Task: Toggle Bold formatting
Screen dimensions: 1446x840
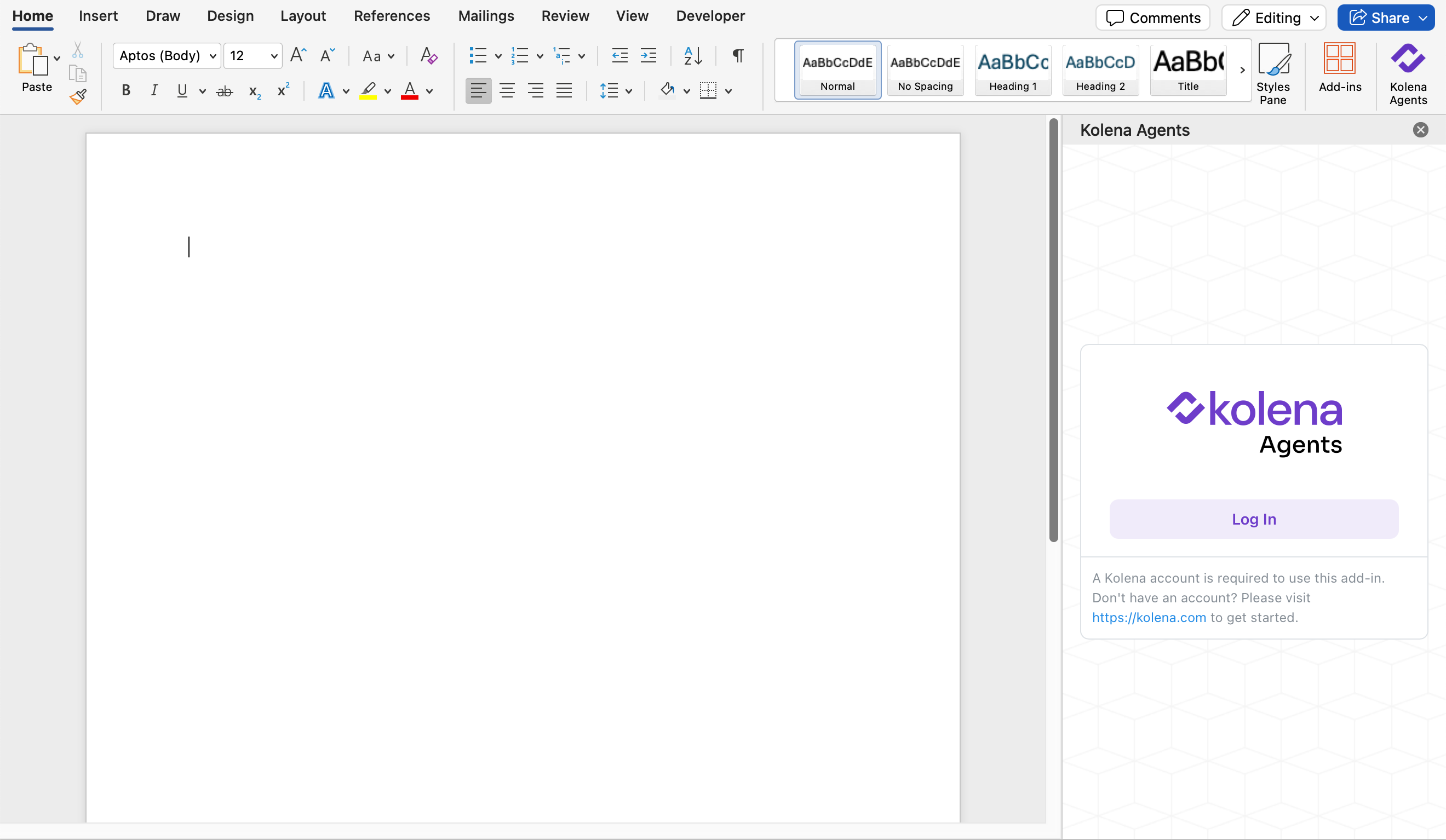Action: (x=125, y=91)
